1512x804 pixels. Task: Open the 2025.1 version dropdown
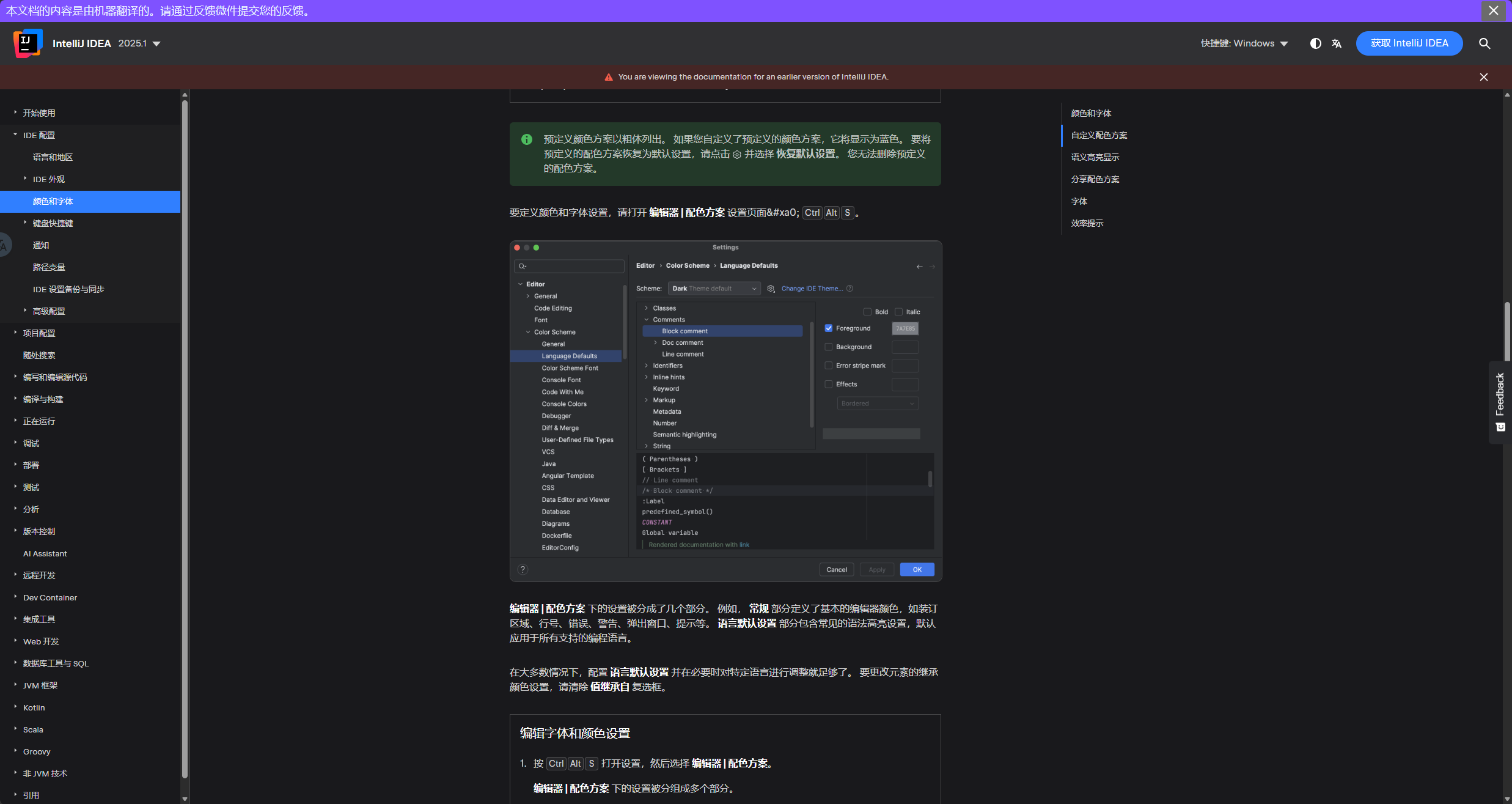pos(139,43)
